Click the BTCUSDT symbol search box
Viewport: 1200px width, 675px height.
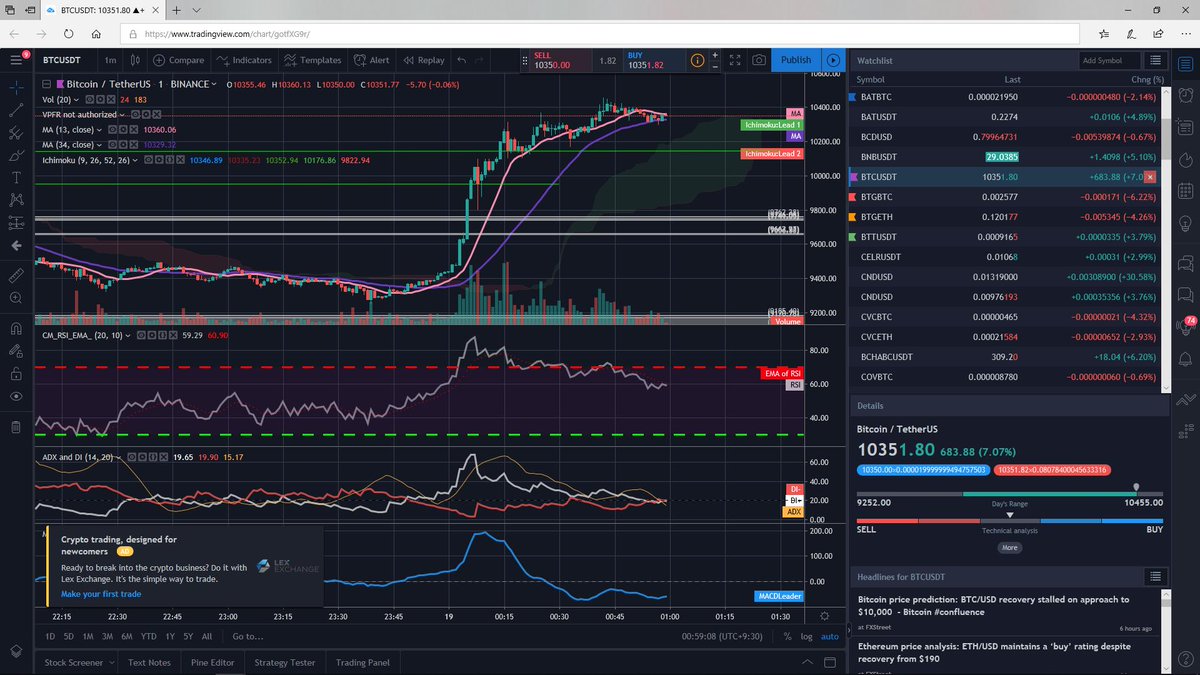pos(67,60)
